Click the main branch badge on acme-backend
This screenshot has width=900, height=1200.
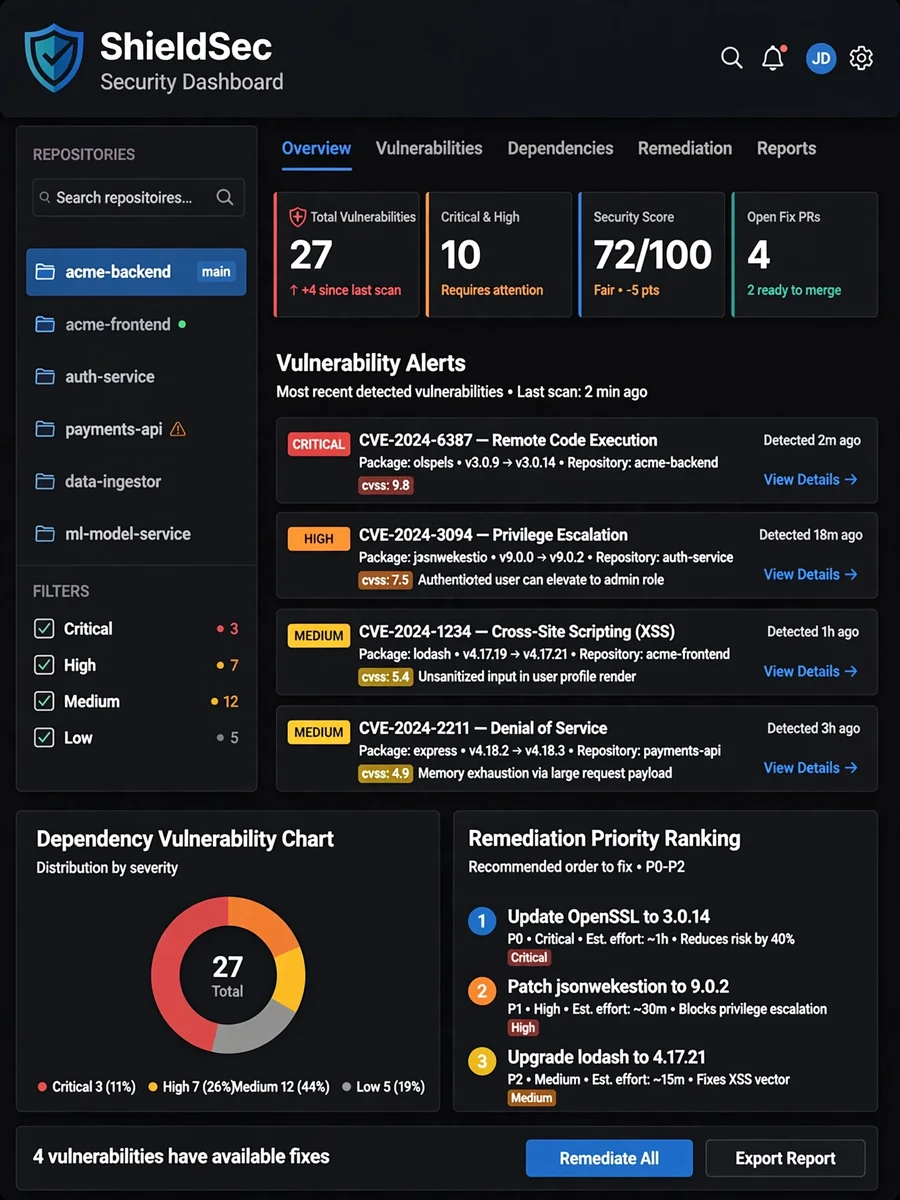[216, 271]
